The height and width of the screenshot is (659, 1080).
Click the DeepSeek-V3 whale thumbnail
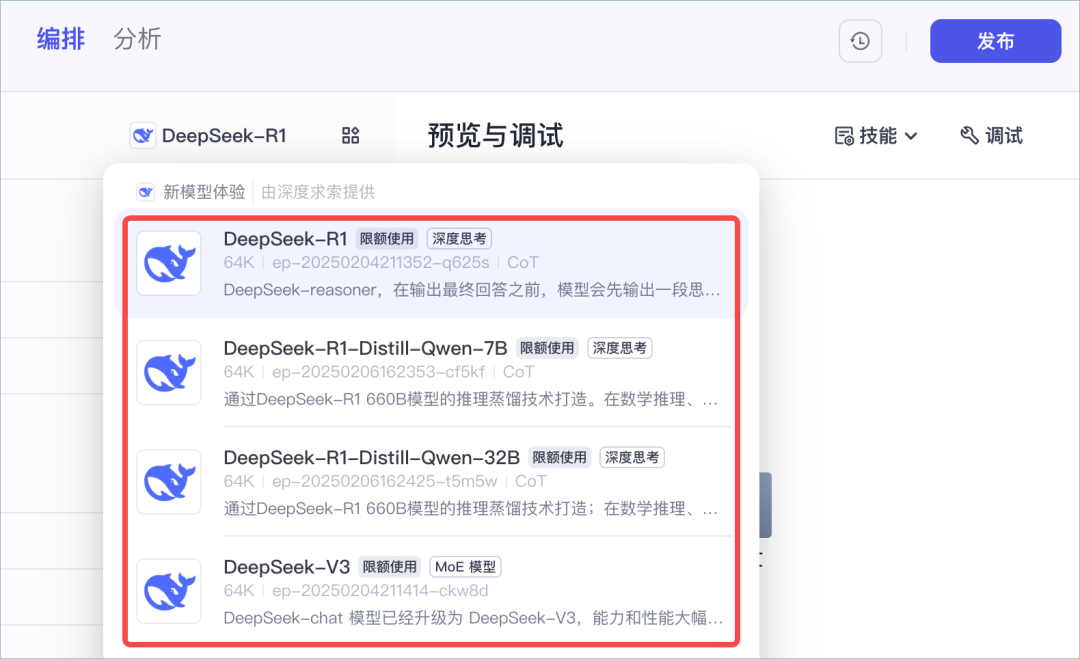[169, 592]
